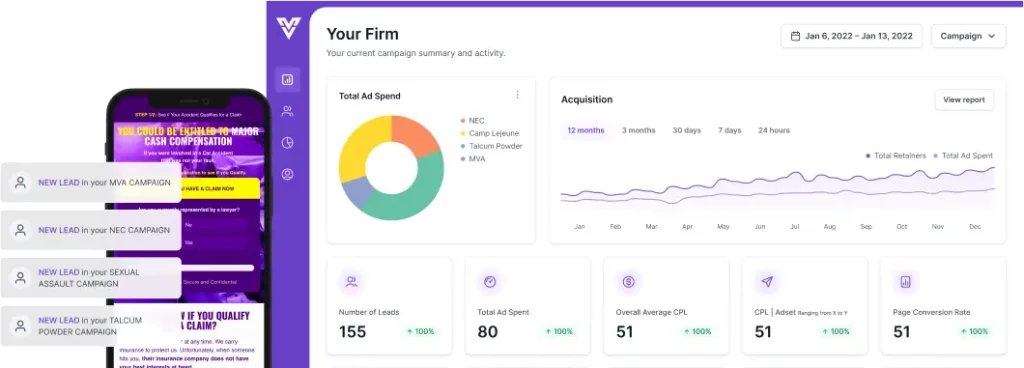
Task: Click the CPL Adset paper plane icon
Action: 767,282
